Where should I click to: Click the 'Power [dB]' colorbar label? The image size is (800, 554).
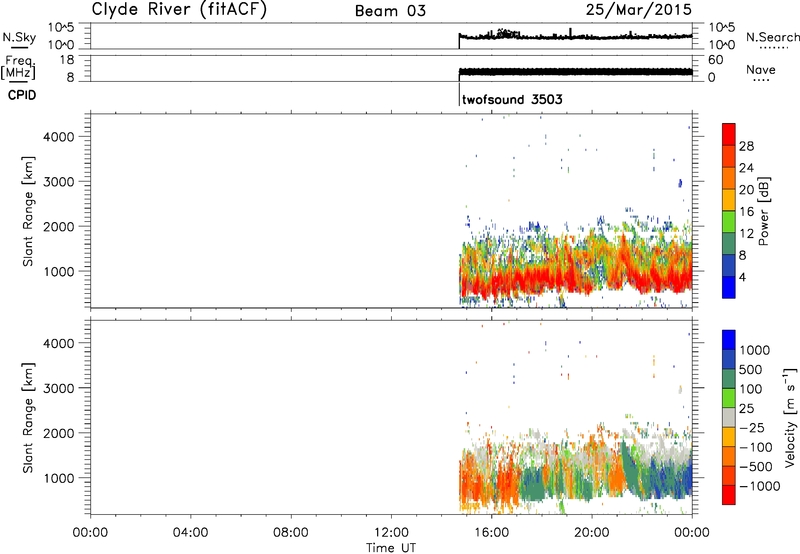[x=763, y=211]
